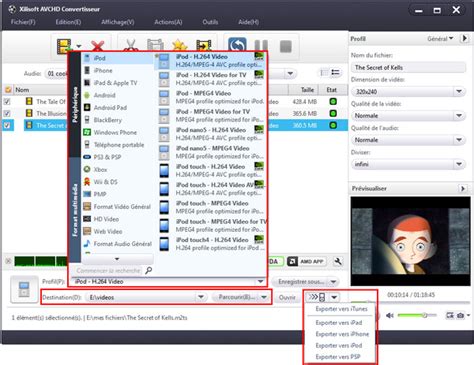Viewport: 474px width, 365px height.
Task: Click the Stop conversion icon
Action: tap(286, 46)
